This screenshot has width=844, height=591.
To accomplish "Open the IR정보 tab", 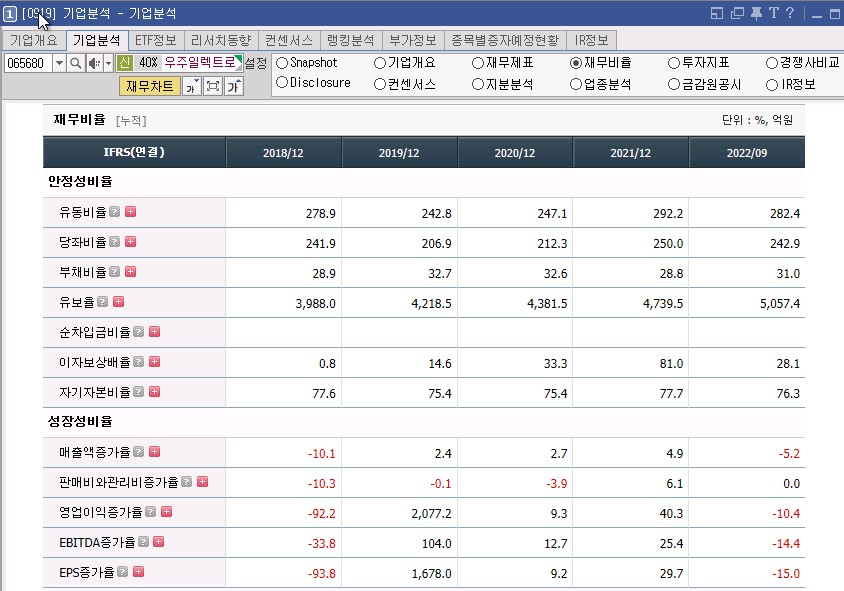I will pos(591,40).
